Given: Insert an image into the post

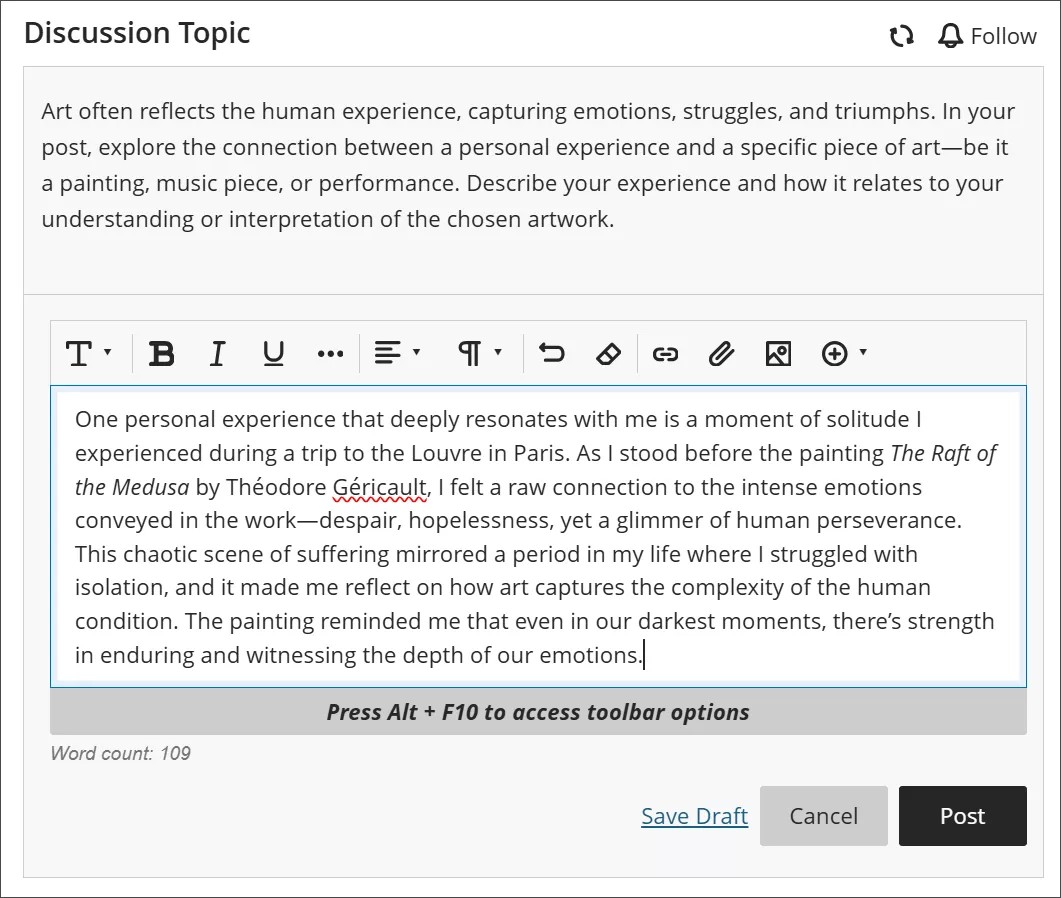Looking at the screenshot, I should (x=777, y=353).
